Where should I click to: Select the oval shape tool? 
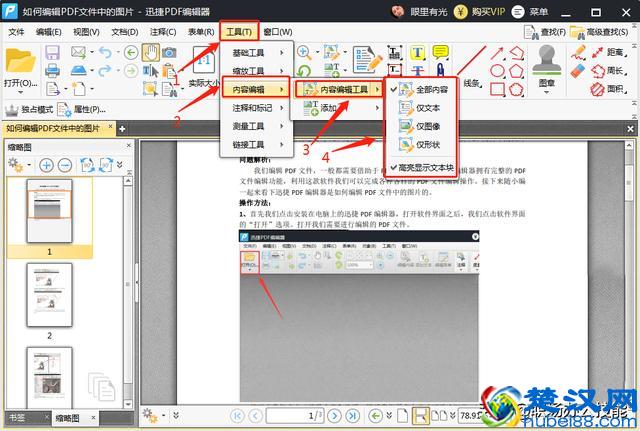click(497, 71)
